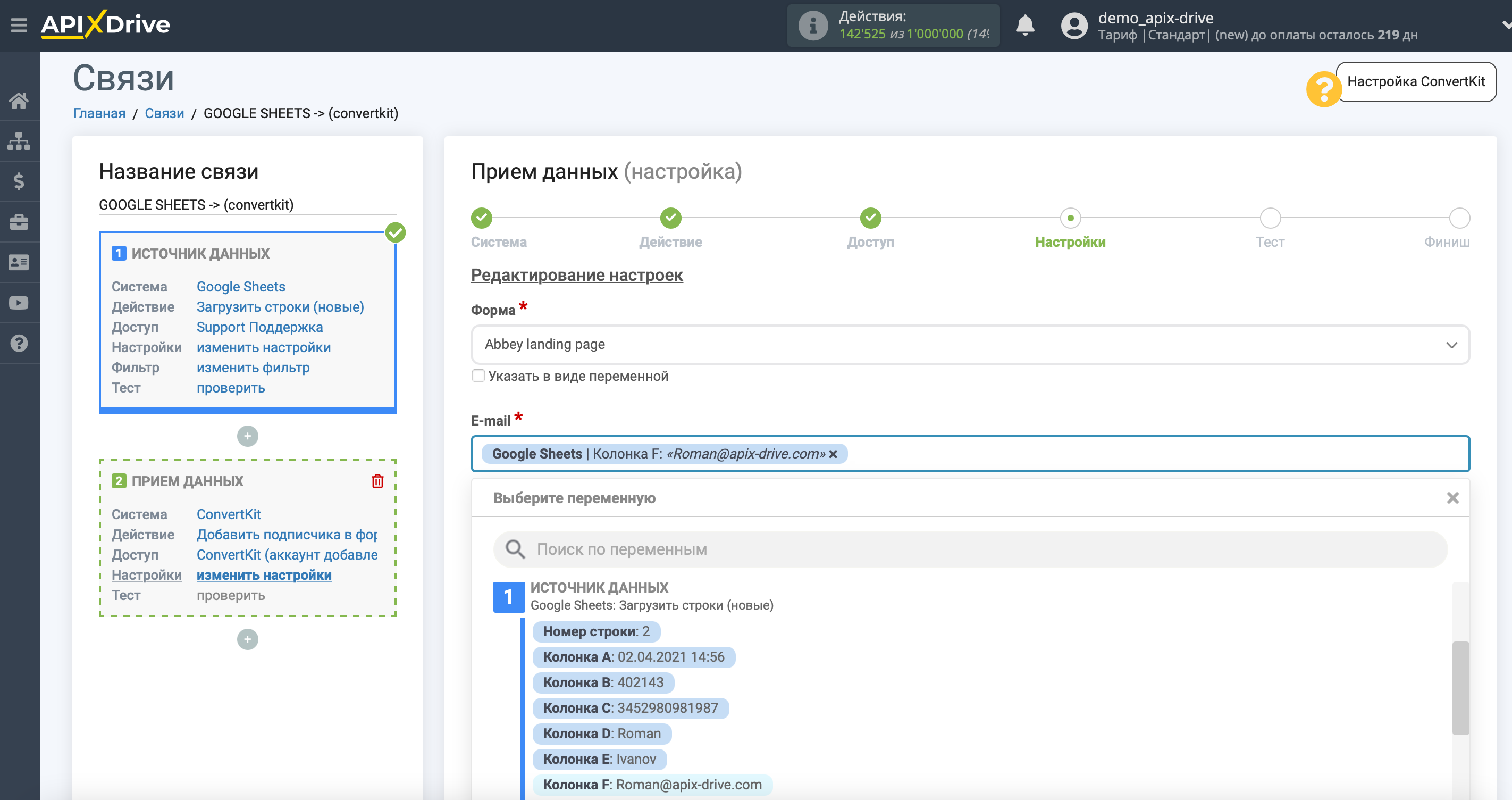1512x800 pixels.
Task: Click the Финиш step indicator
Action: click(1459, 218)
